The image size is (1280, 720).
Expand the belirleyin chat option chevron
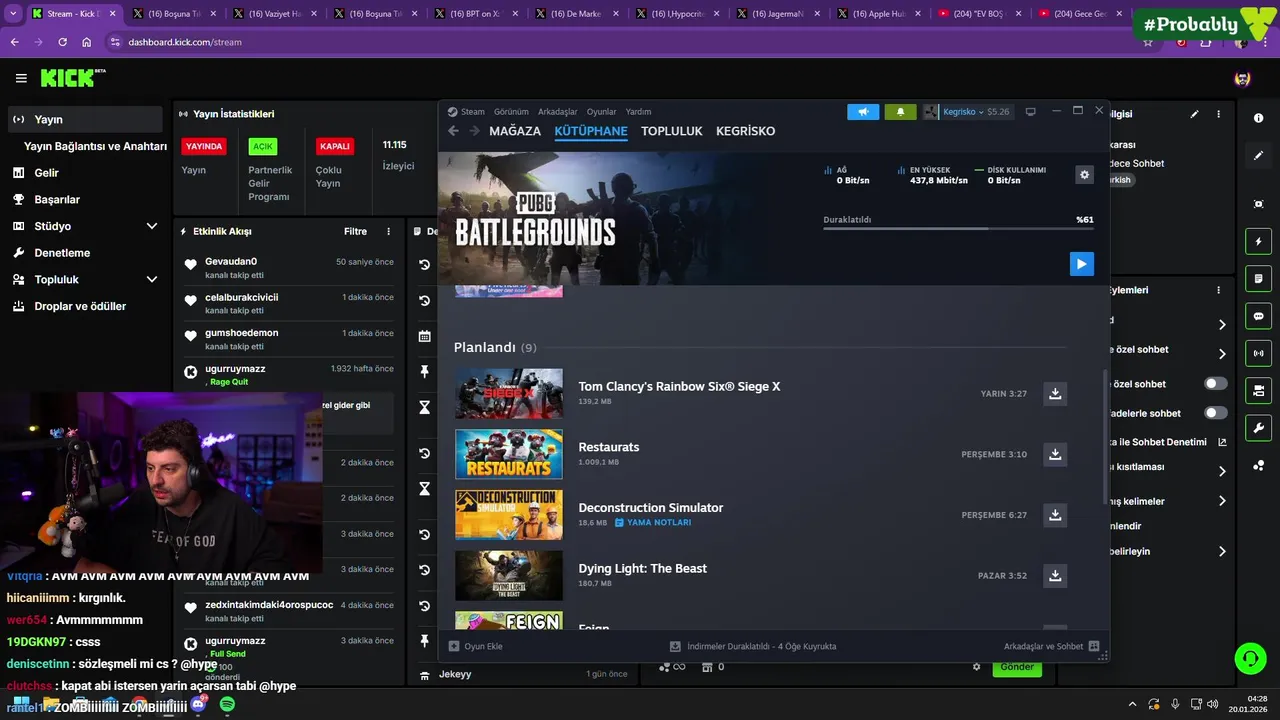(1221, 551)
